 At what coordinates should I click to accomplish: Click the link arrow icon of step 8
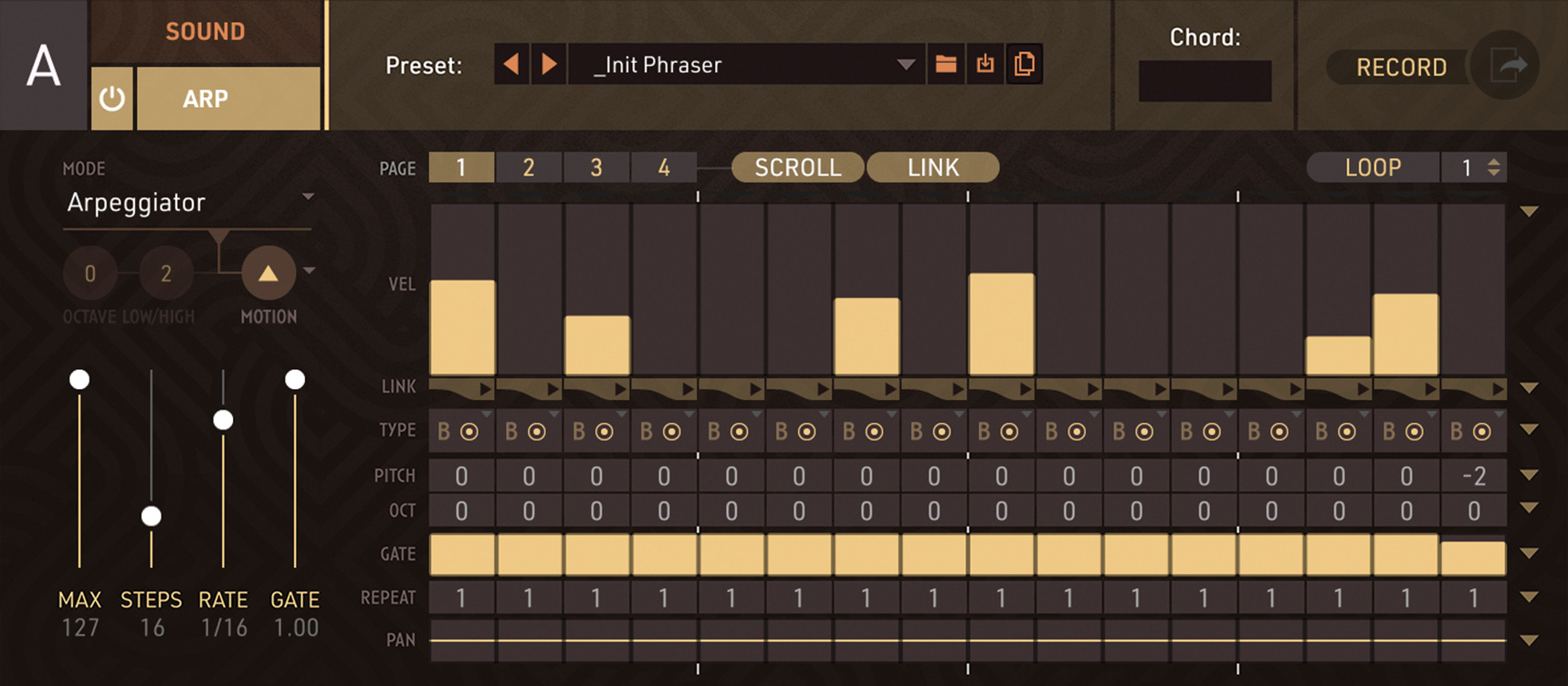[957, 389]
